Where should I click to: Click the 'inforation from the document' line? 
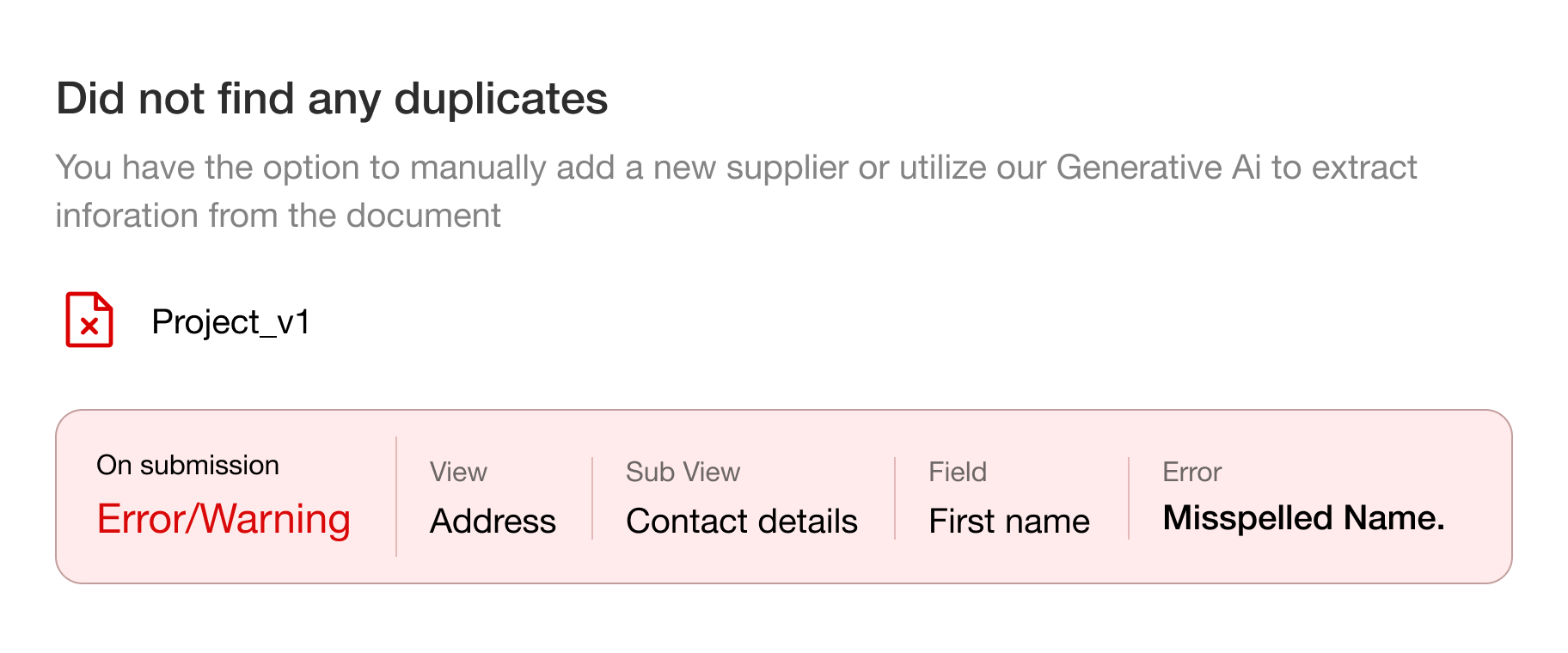pos(278,216)
